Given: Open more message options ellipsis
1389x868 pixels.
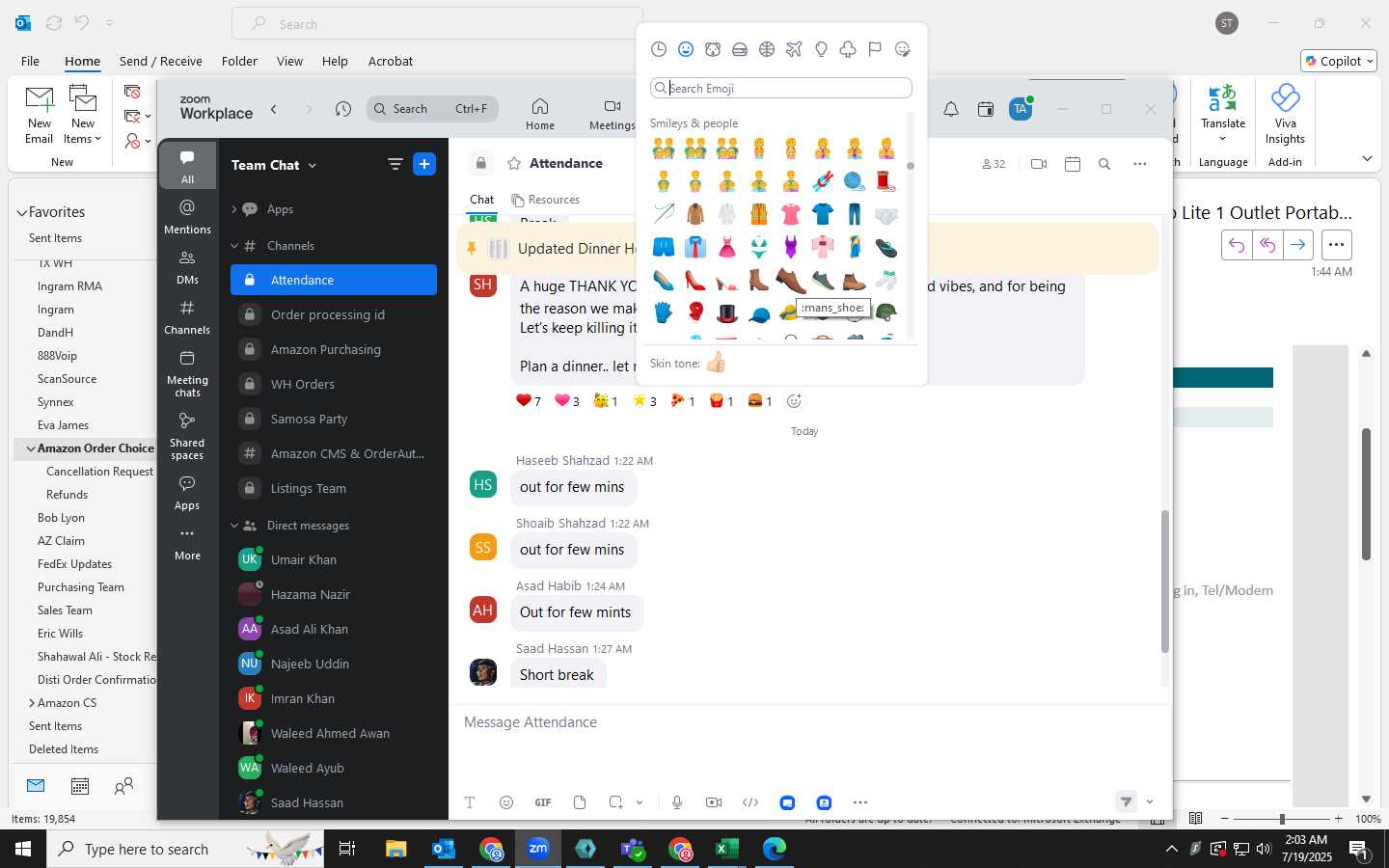Looking at the screenshot, I should click(x=860, y=802).
